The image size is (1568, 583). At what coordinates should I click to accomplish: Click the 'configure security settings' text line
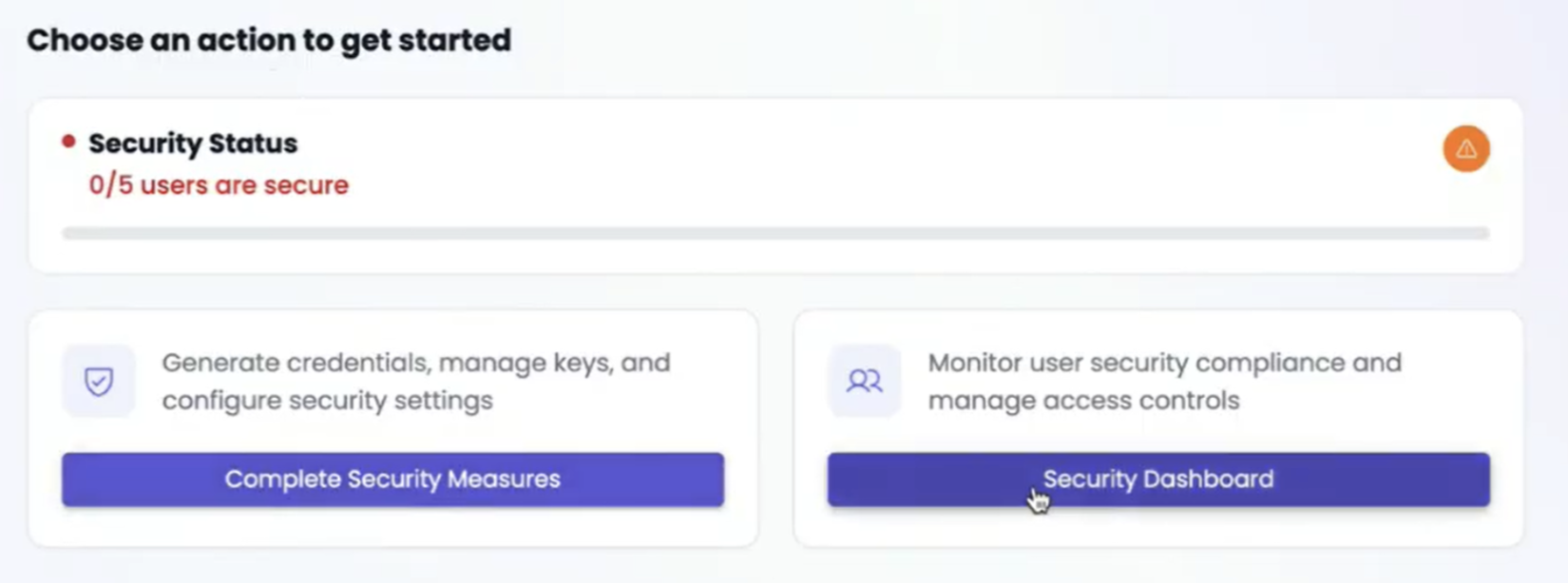click(327, 401)
